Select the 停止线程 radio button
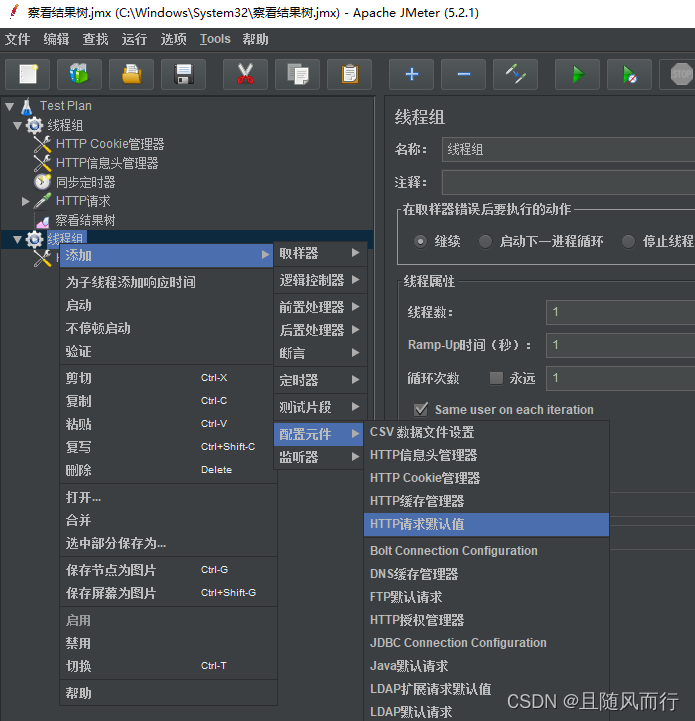This screenshot has height=721, width=695. pyautogui.click(x=628, y=241)
